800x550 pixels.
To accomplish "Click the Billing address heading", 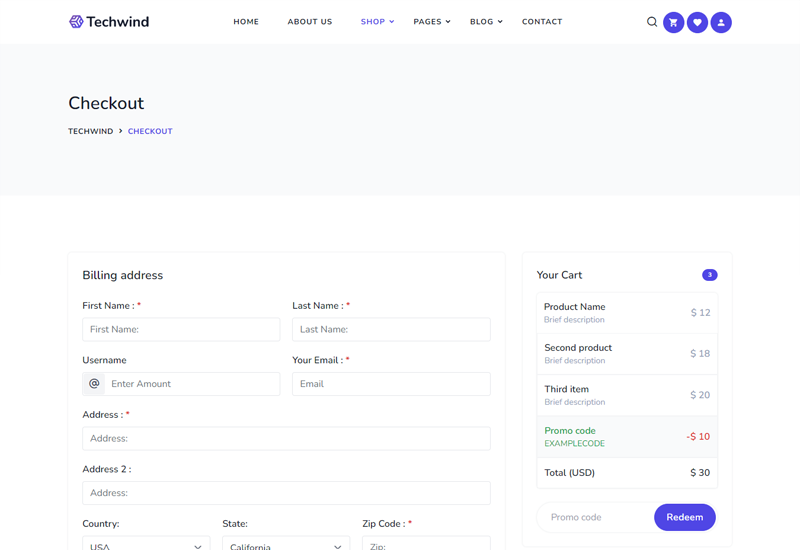I will (123, 276).
